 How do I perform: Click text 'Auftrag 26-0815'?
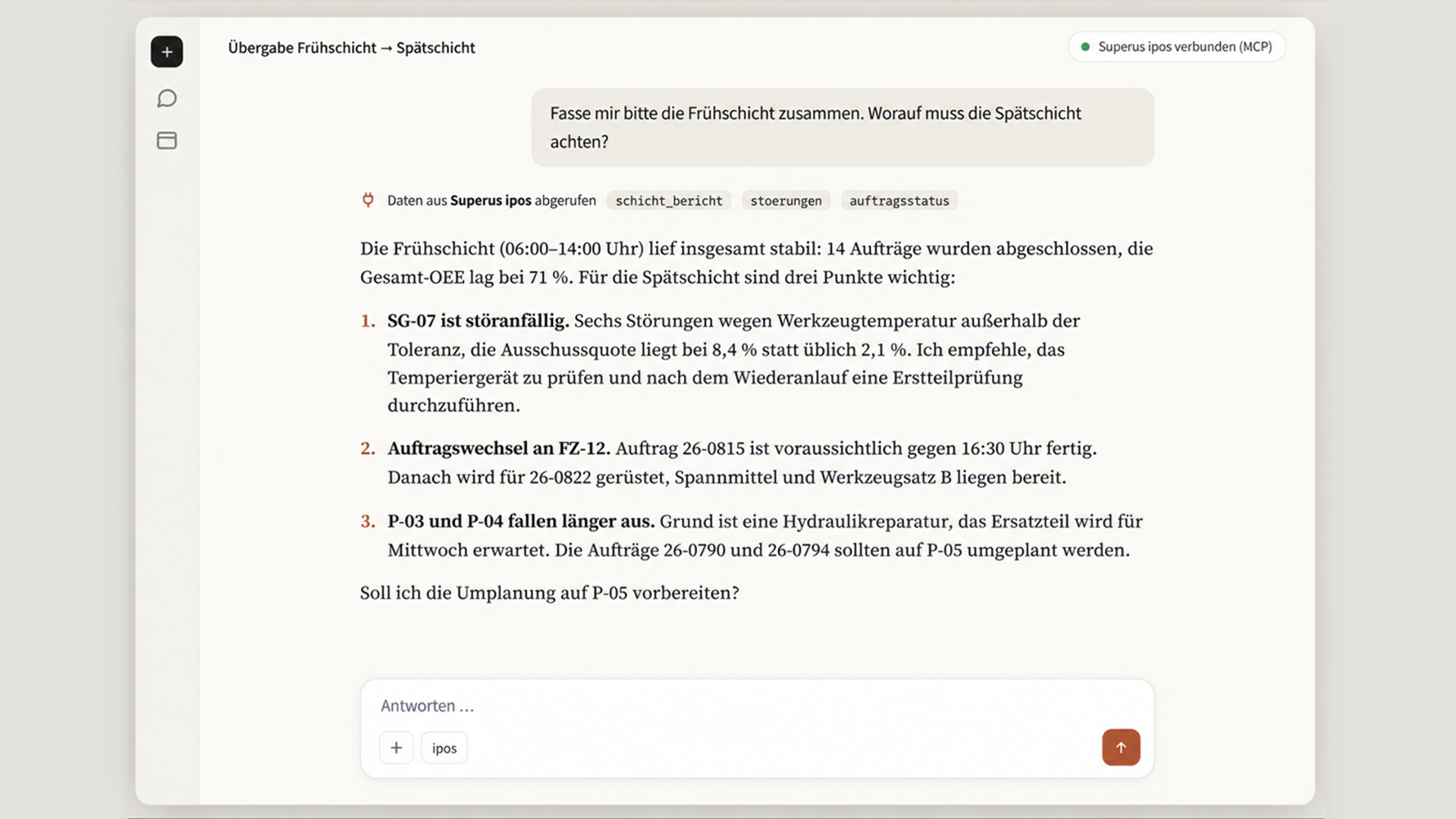pyautogui.click(x=680, y=448)
